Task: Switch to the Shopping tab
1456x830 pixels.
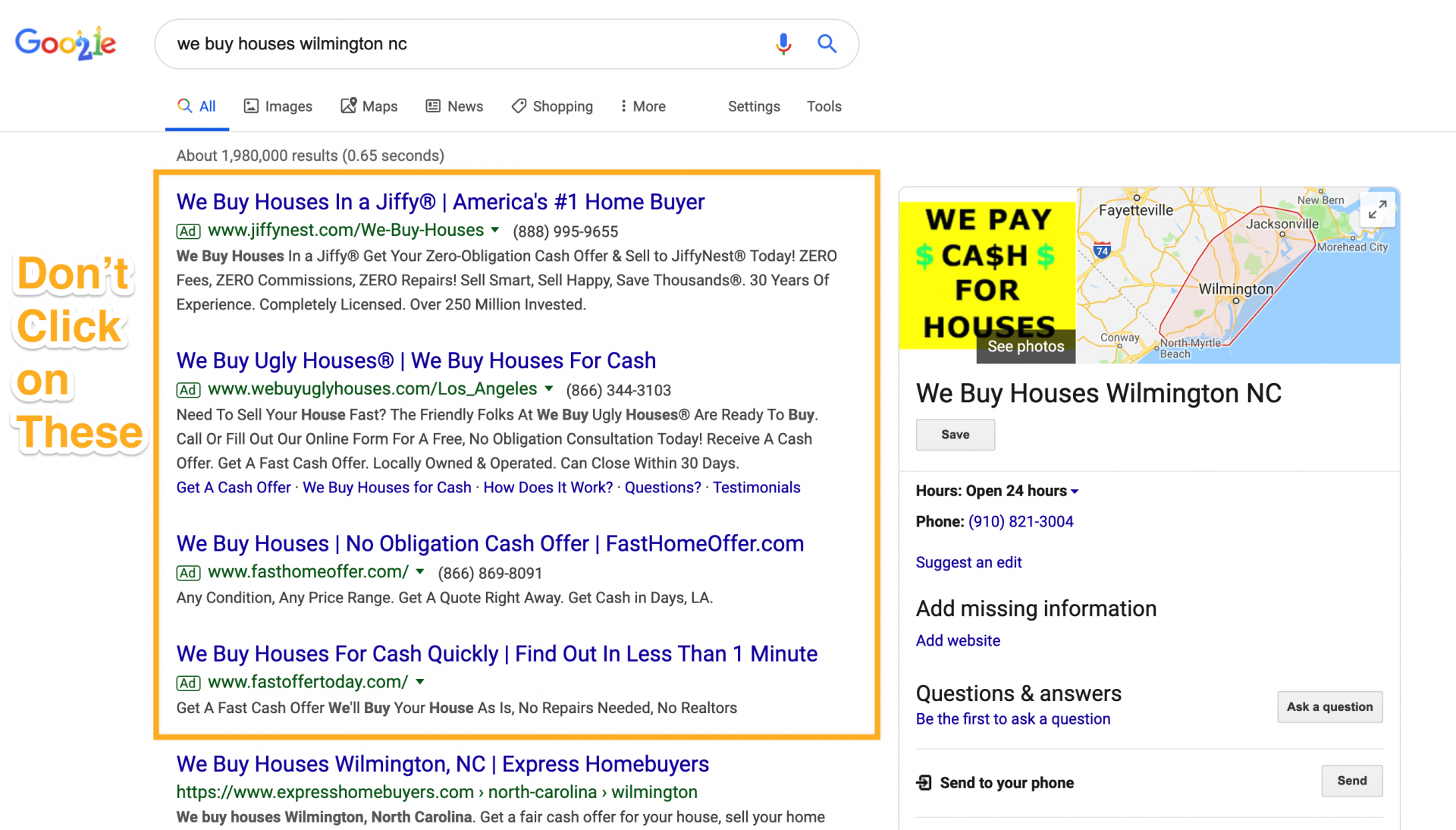Action: pyautogui.click(x=552, y=106)
